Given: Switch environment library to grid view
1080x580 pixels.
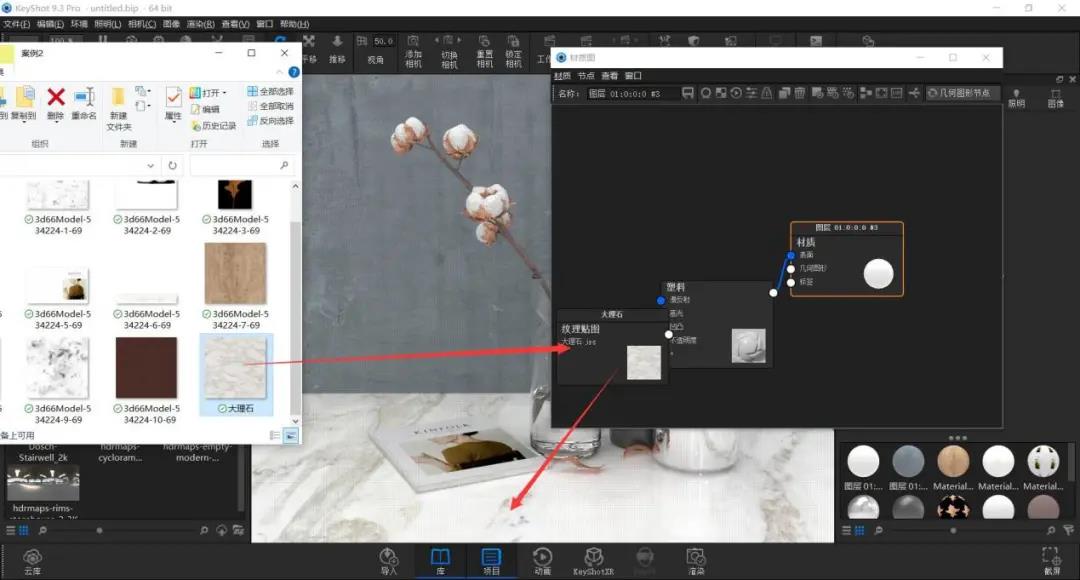Looking at the screenshot, I should (23, 530).
